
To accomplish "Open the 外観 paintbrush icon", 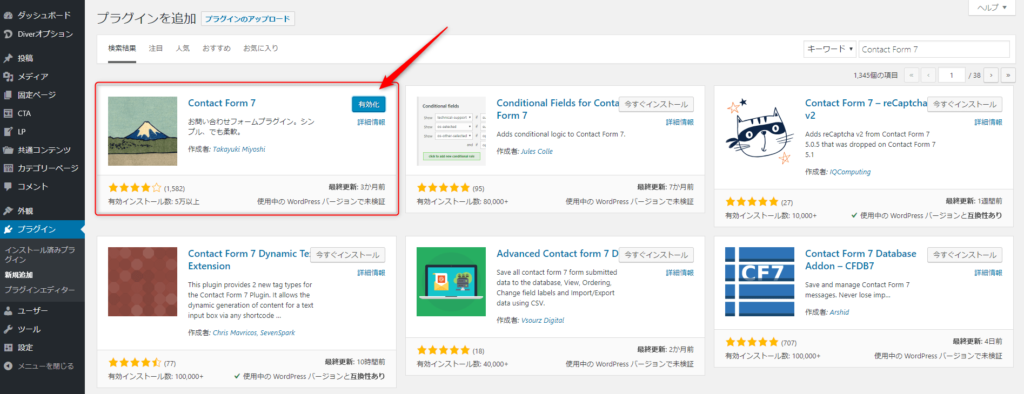I will coord(8,211).
